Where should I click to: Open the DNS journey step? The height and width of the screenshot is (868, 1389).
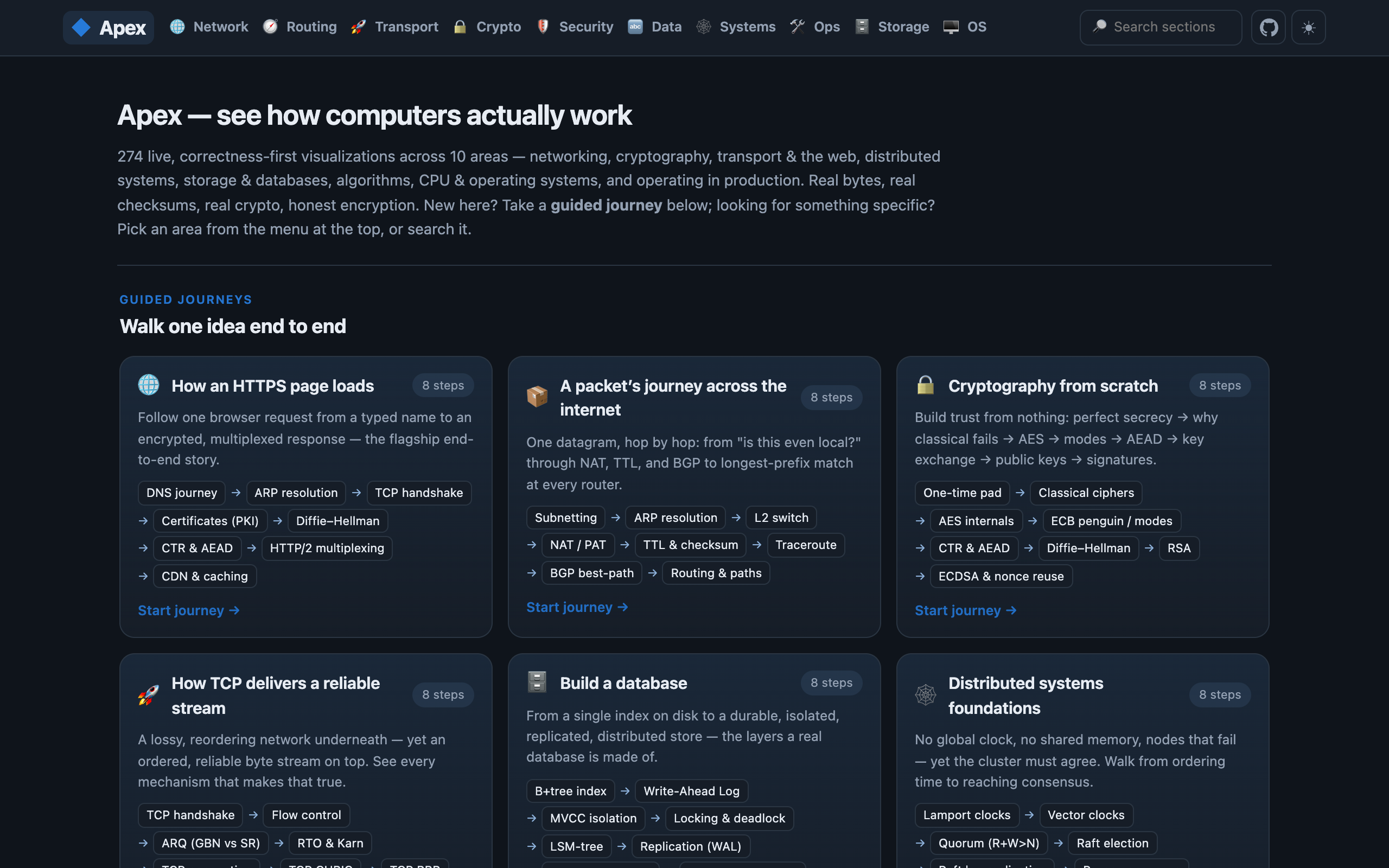click(x=181, y=493)
